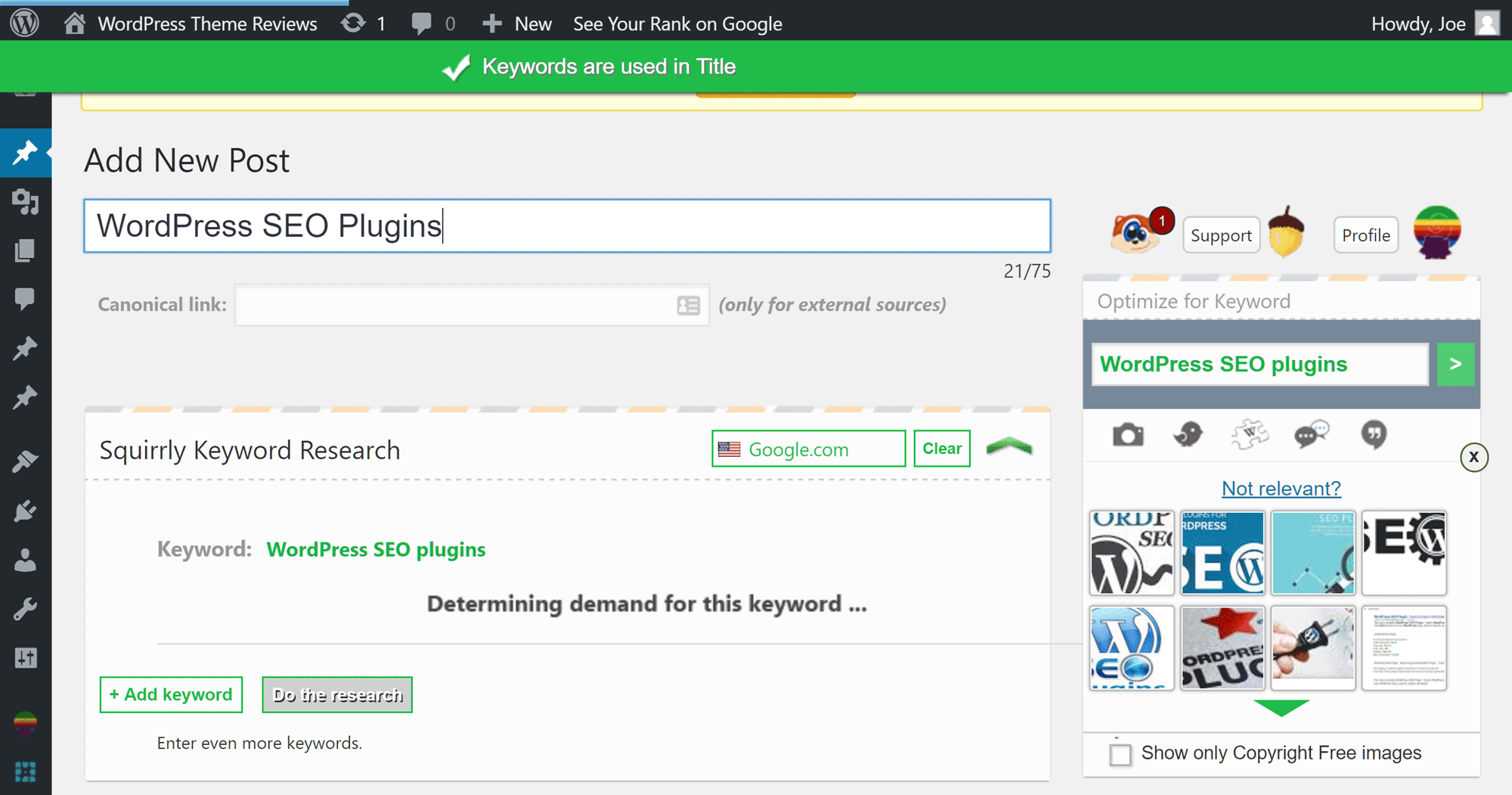Open the Appearance paintbrush sidebar menu
Image resolution: width=1512 pixels, height=795 pixels.
click(25, 461)
